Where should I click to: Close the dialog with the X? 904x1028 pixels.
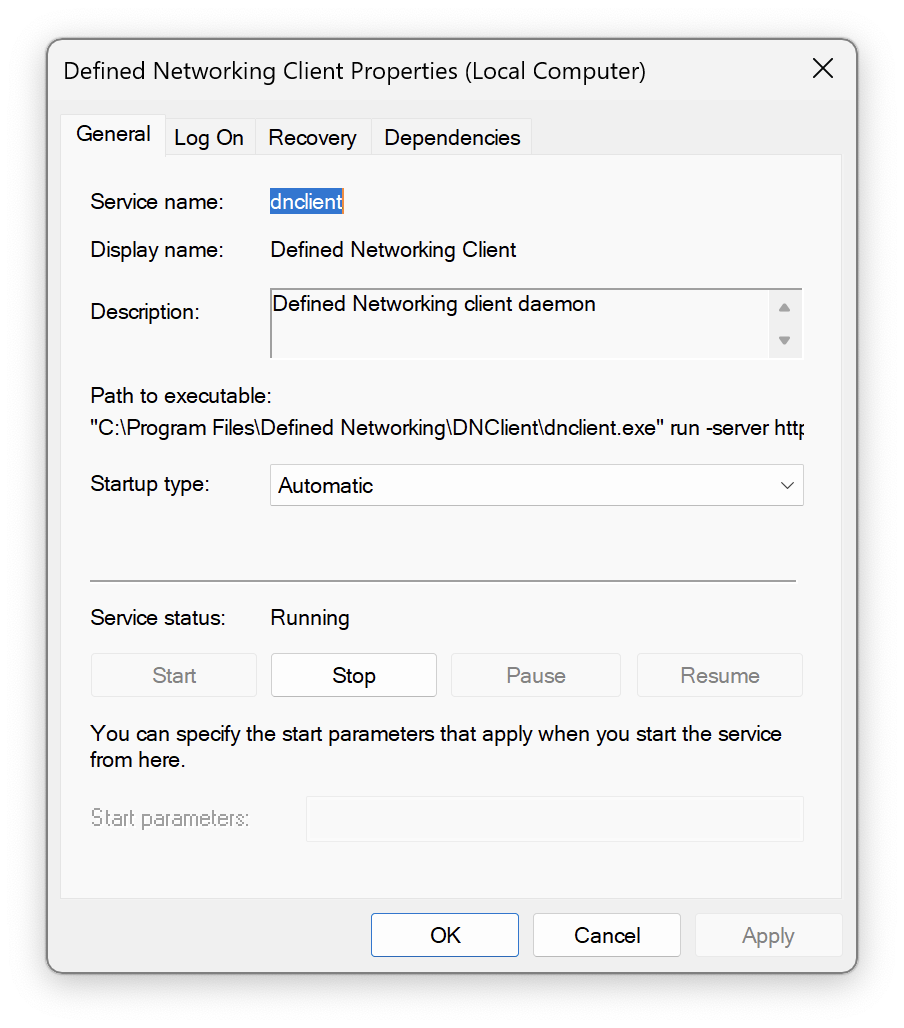(822, 69)
